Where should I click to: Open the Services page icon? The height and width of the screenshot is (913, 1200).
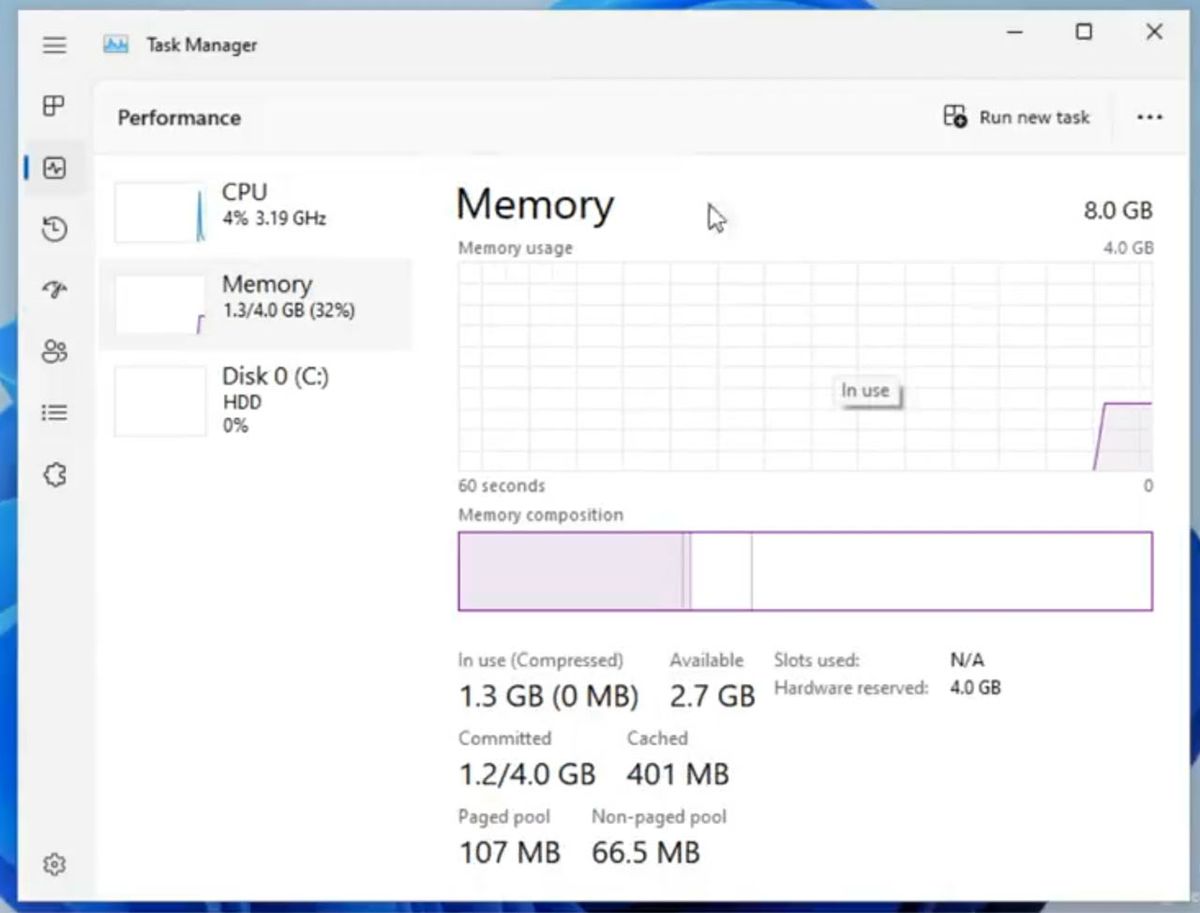[54, 475]
